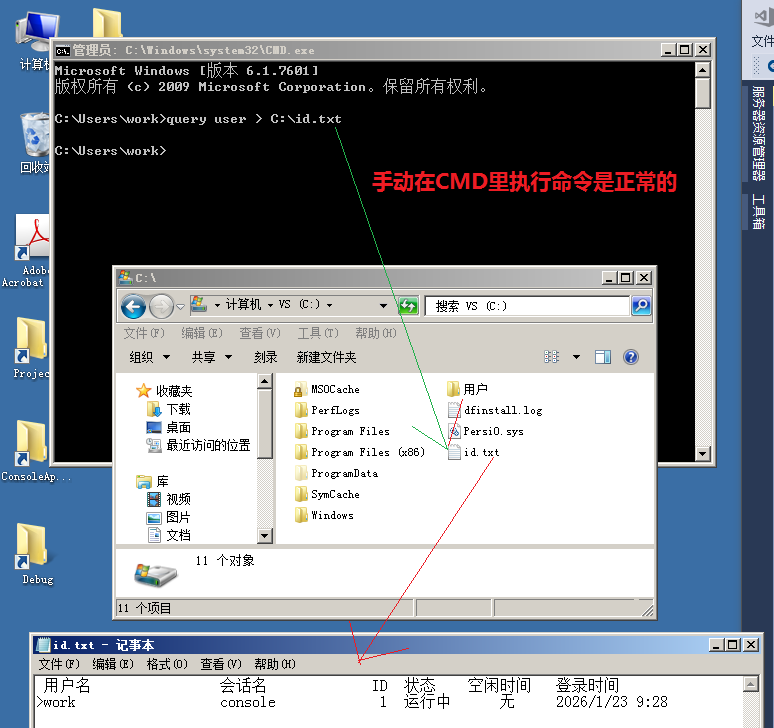This screenshot has width=774, height=728.
Task: Open Explorer 查看(V) menu
Action: pos(260,333)
